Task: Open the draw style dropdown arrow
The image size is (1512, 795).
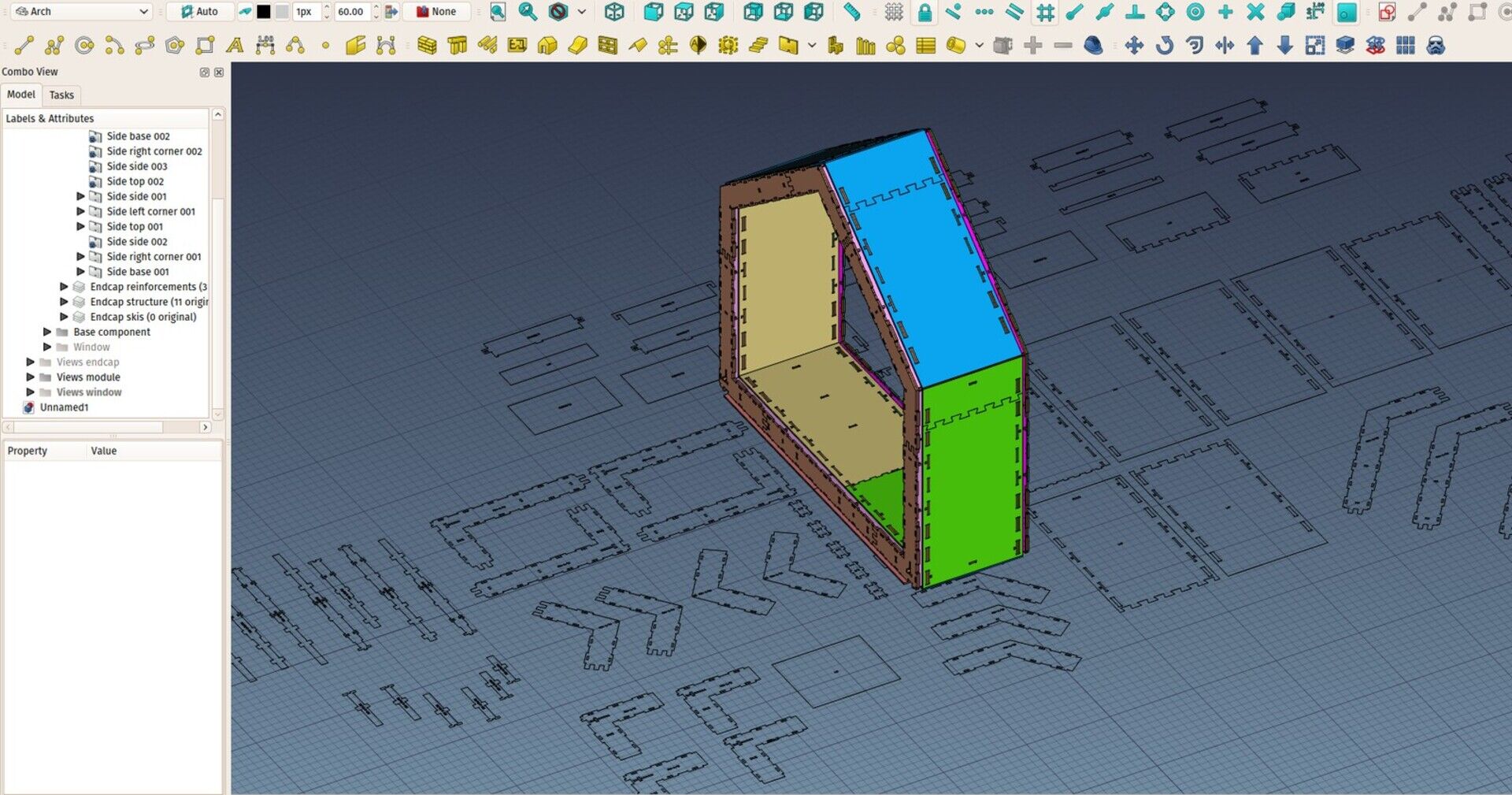Action: tap(582, 12)
